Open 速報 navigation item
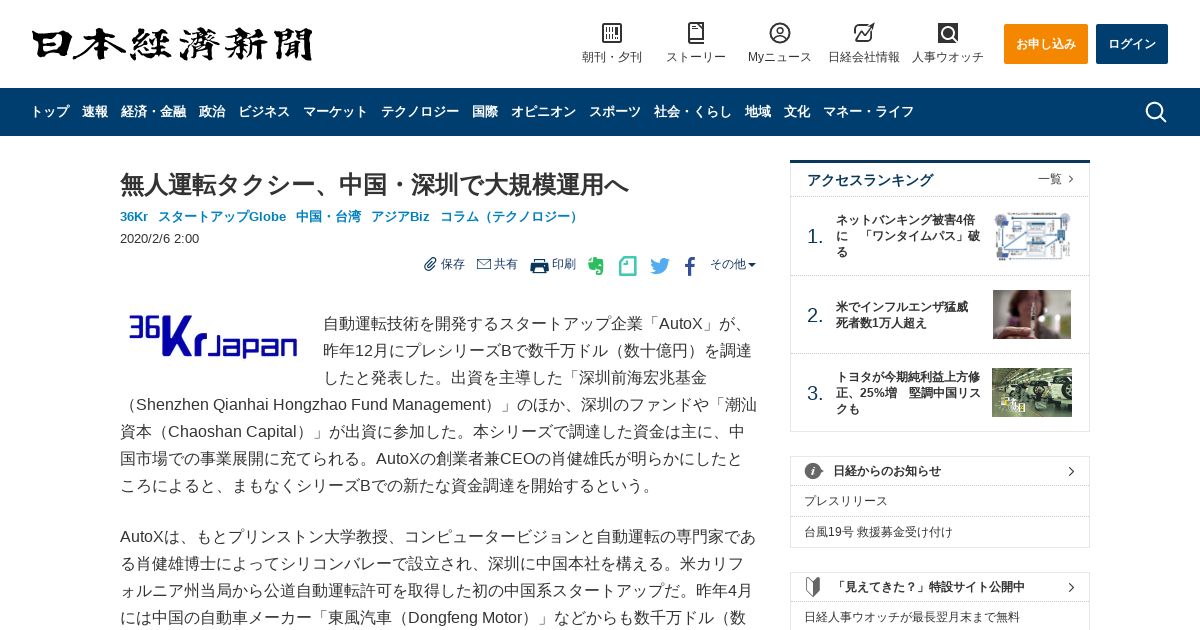Viewport: 1200px width, 630px height. (x=95, y=112)
